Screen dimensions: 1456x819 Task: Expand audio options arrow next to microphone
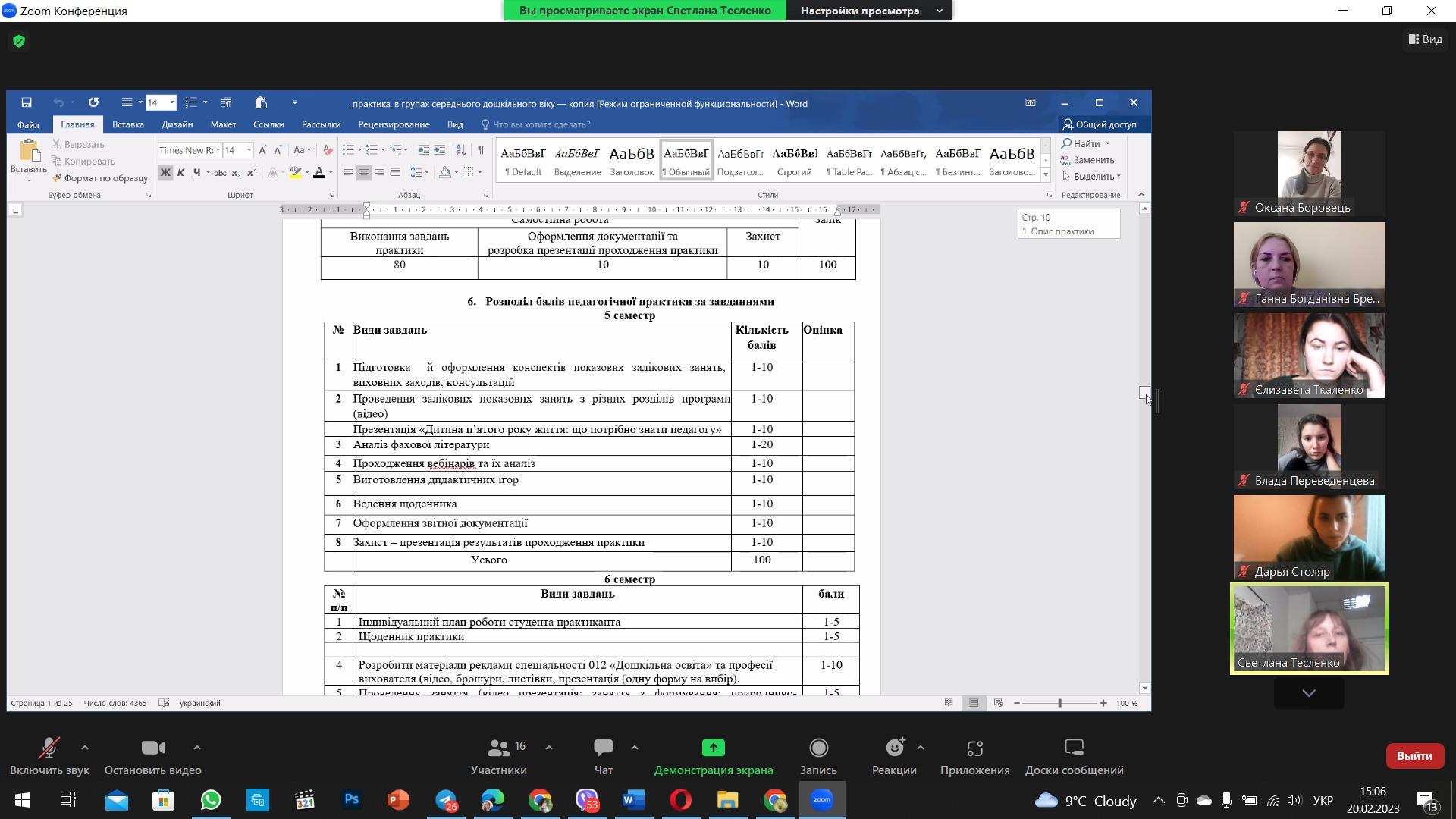(x=85, y=748)
